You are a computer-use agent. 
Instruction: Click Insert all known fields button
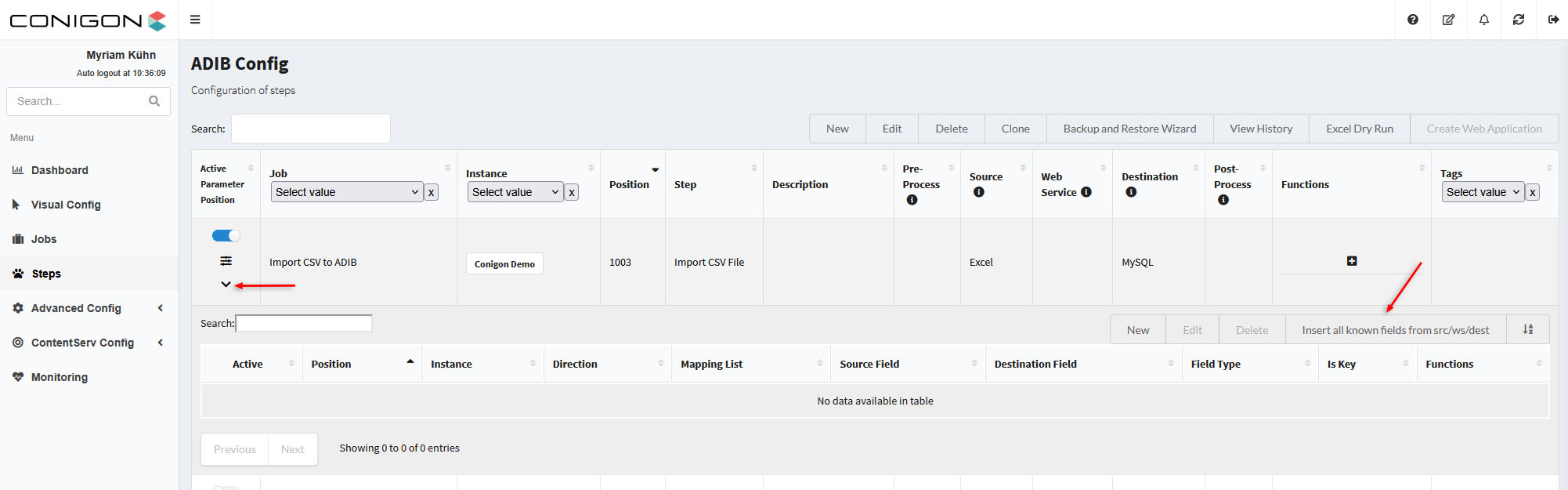click(x=1395, y=330)
